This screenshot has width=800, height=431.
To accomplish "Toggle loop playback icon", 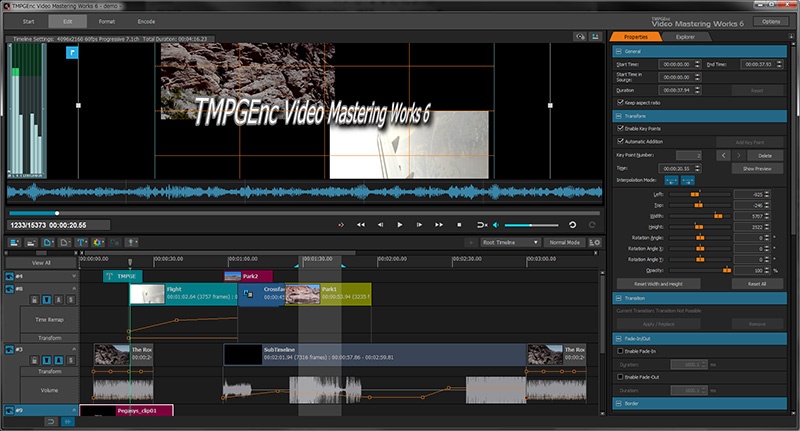I will (482, 225).
